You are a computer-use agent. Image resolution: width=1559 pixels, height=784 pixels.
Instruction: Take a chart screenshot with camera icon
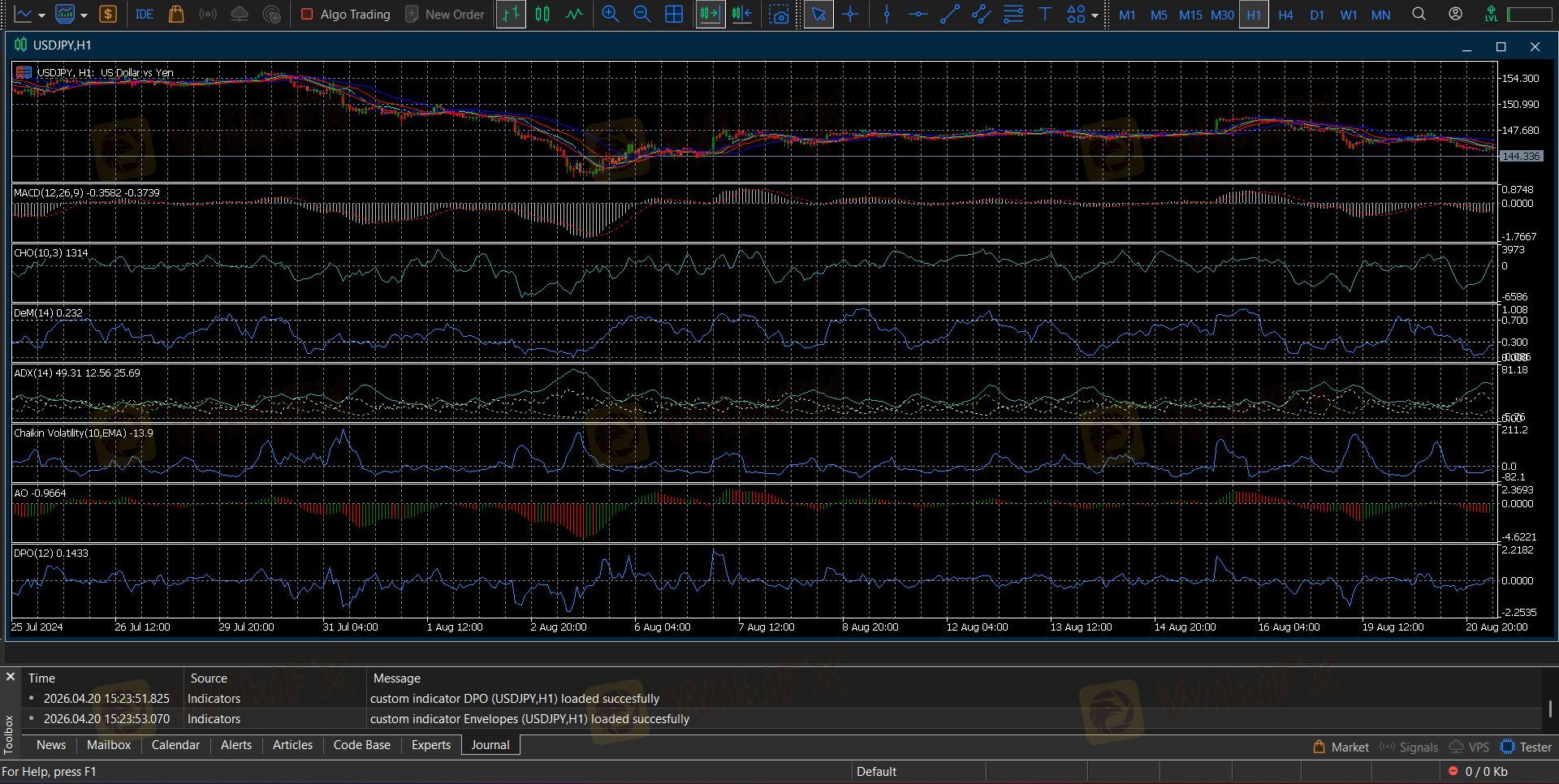click(779, 15)
